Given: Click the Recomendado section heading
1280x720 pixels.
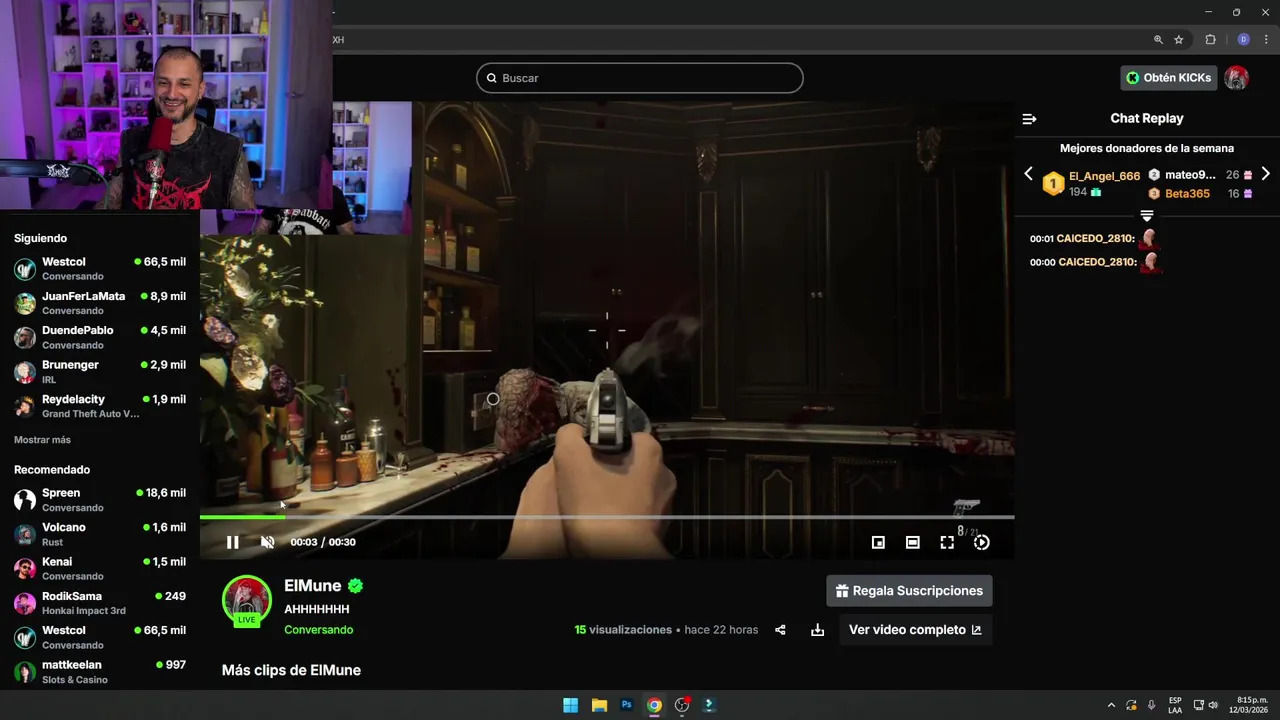Looking at the screenshot, I should tap(52, 470).
